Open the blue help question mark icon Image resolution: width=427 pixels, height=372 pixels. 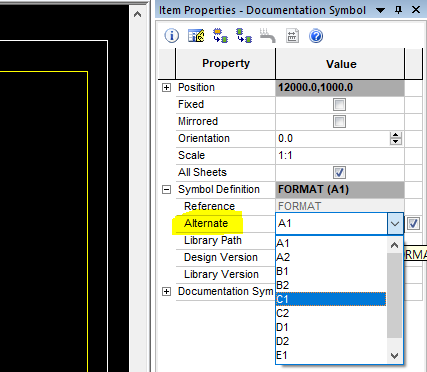[x=316, y=36]
